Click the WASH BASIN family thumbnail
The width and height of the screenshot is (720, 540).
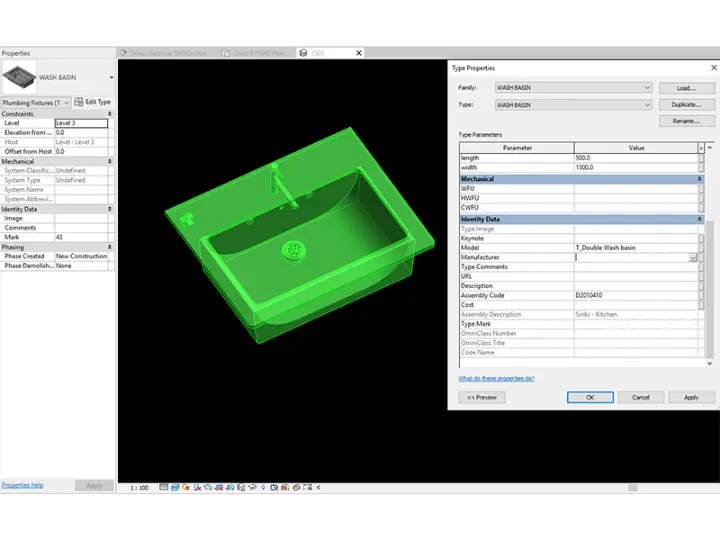click(x=19, y=78)
